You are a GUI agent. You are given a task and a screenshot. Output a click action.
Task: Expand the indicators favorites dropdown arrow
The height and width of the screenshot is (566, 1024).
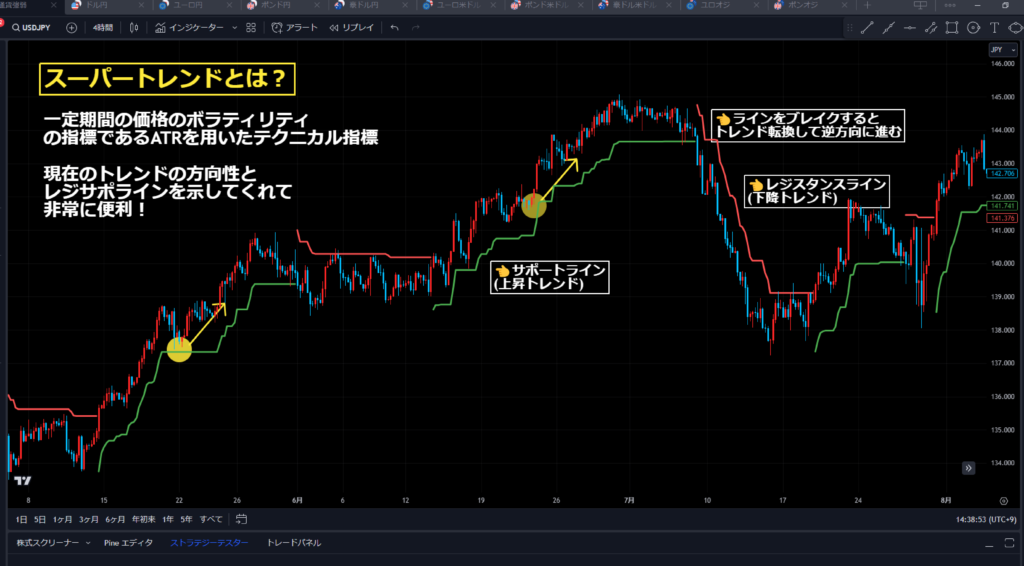tap(234, 28)
